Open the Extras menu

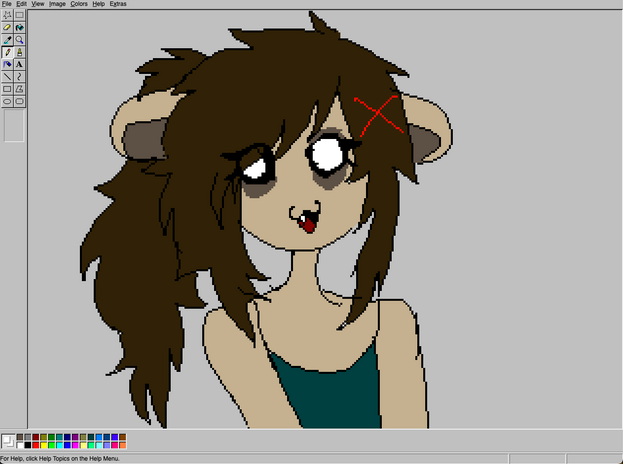pos(118,4)
